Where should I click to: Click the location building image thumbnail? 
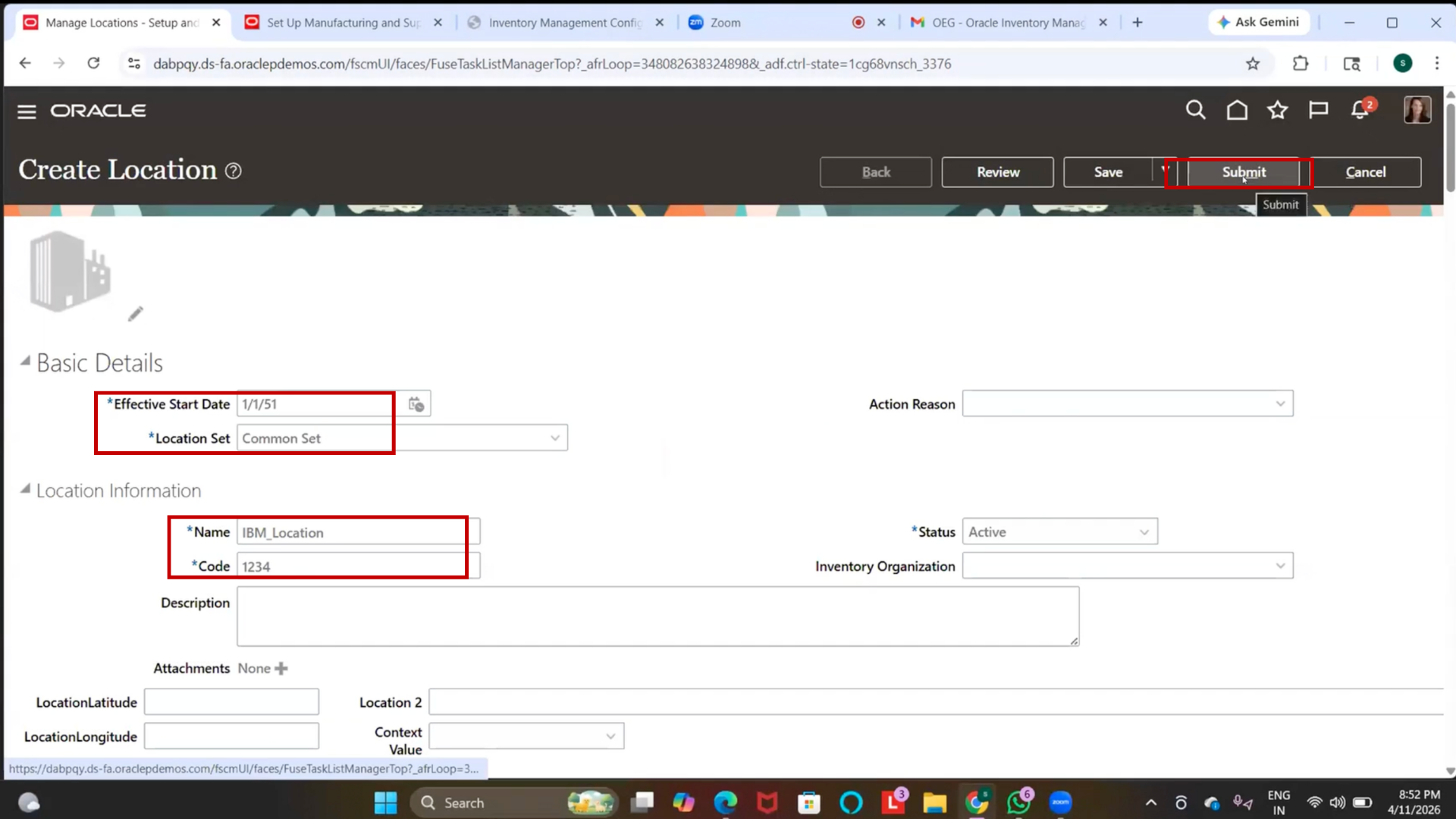tap(71, 271)
